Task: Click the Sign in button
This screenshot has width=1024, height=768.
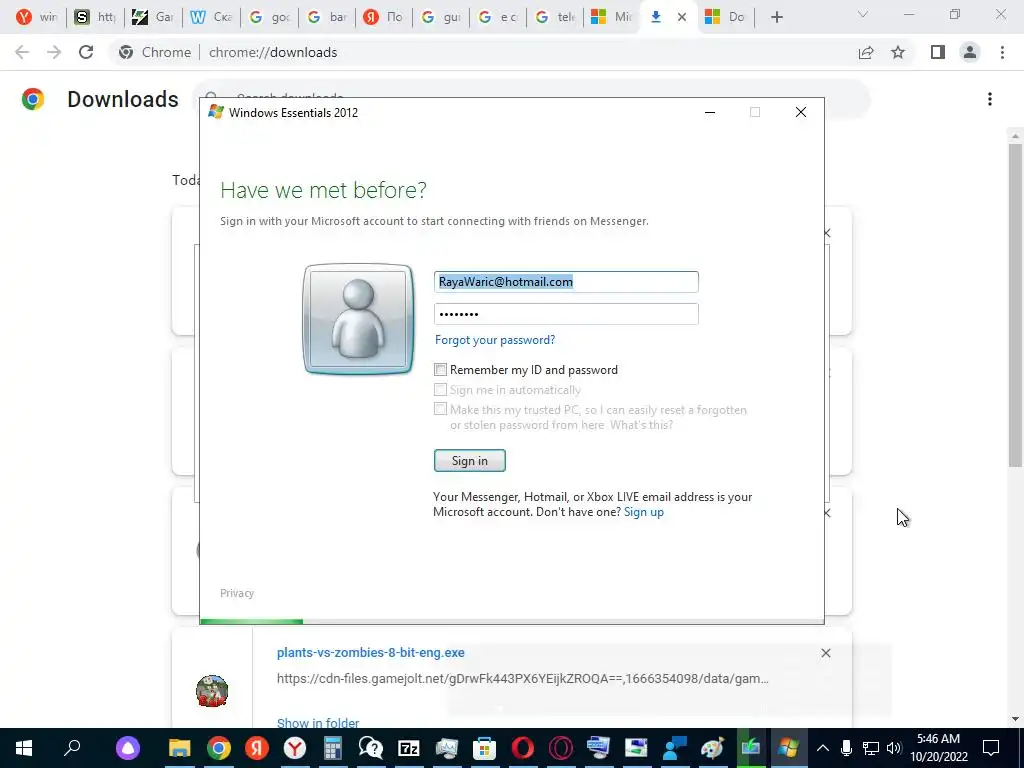Action: click(470, 460)
